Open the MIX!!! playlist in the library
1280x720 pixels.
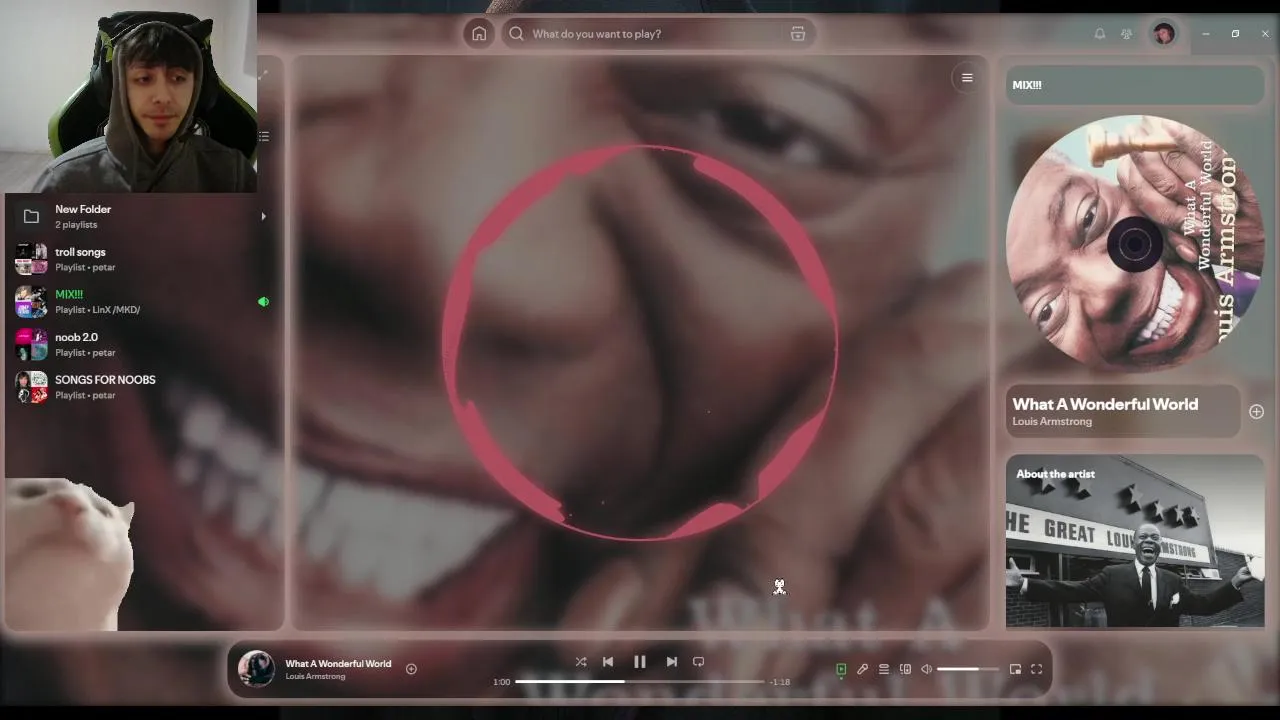click(142, 301)
